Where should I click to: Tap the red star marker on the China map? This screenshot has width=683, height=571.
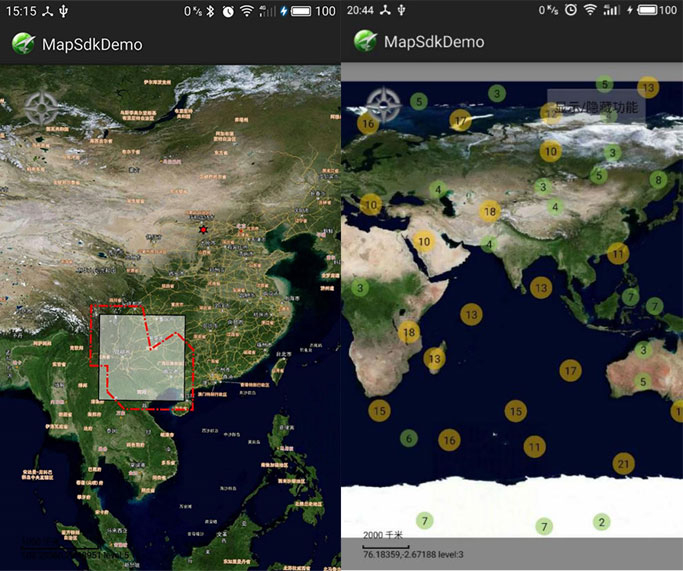[203, 229]
